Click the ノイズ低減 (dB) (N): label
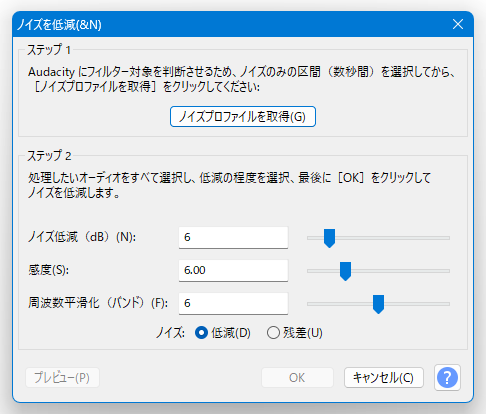 coord(82,237)
